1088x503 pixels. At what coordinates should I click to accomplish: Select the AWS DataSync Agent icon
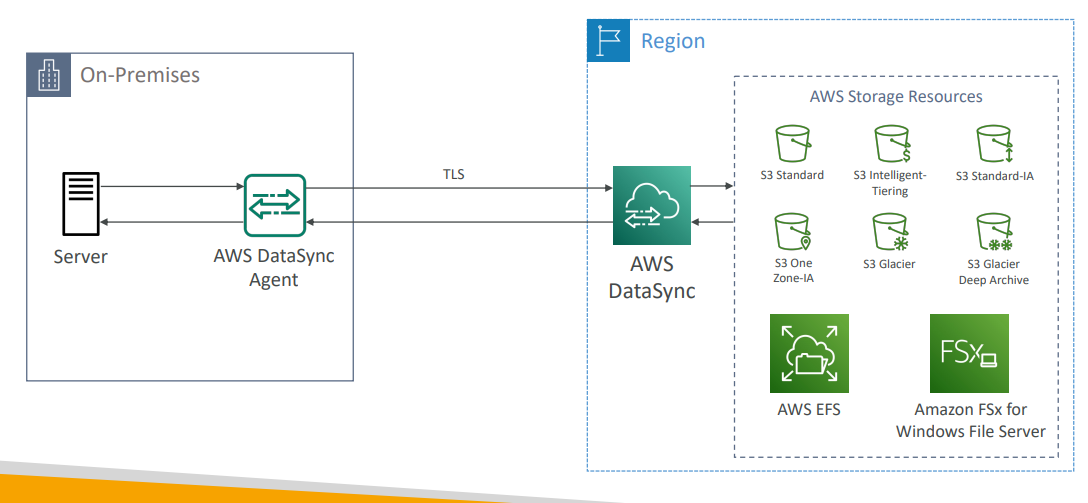(x=274, y=205)
